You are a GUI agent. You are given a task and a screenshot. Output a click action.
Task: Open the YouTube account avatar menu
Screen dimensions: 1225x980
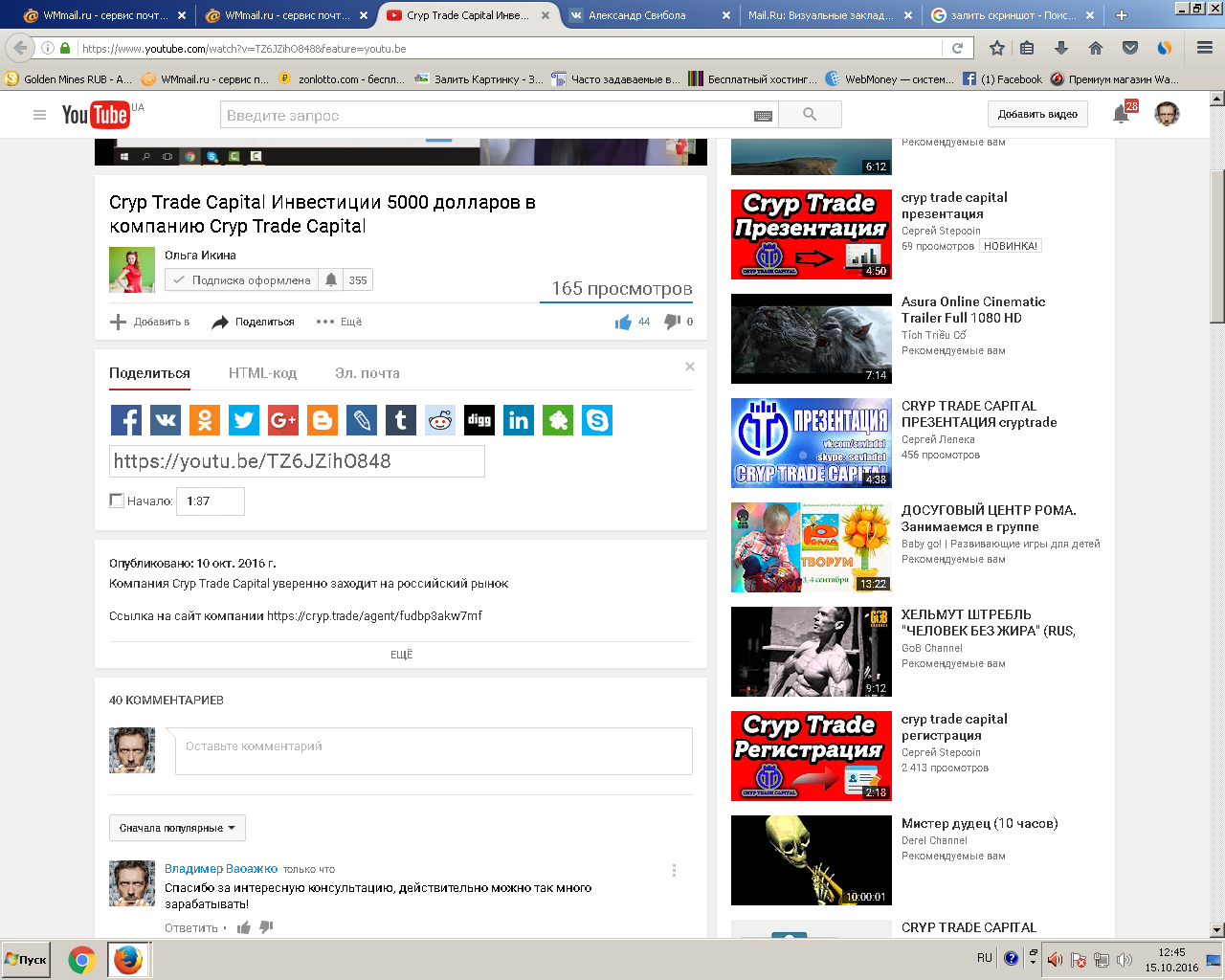point(1167,115)
